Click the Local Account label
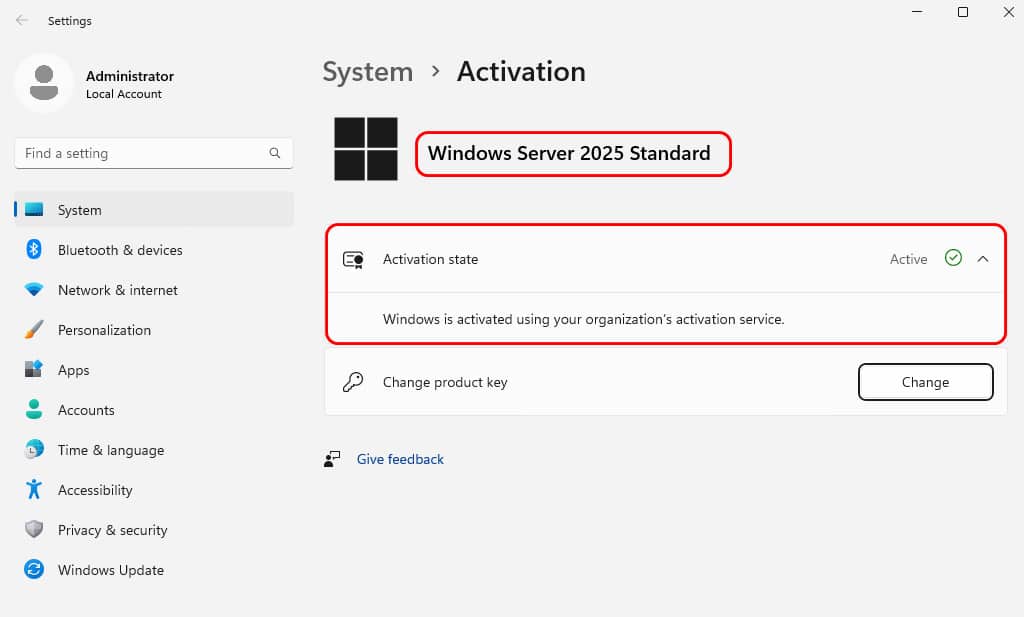 coord(123,94)
